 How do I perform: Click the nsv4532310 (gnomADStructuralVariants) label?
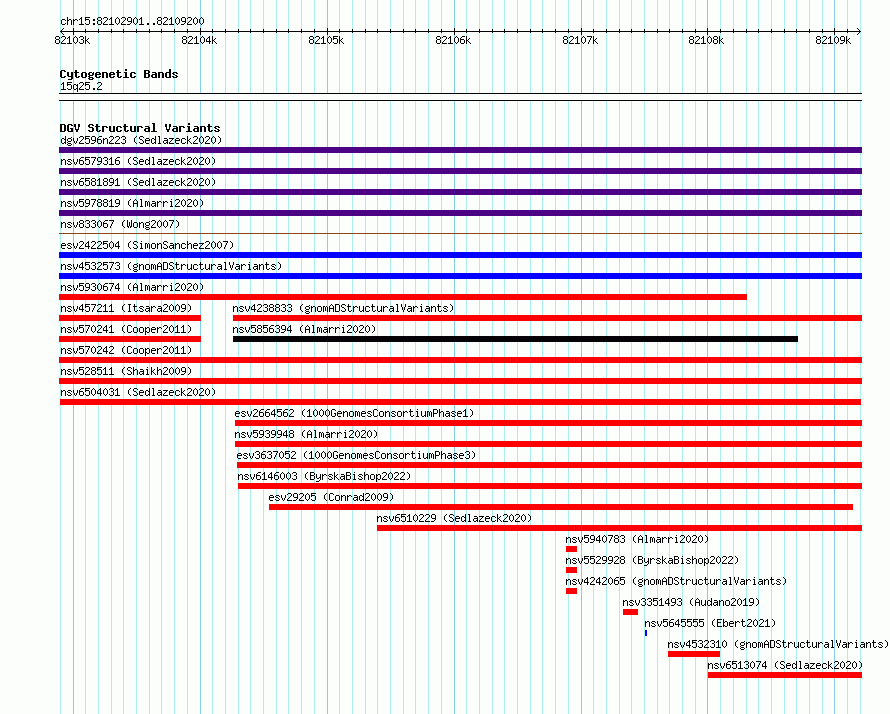click(x=778, y=644)
